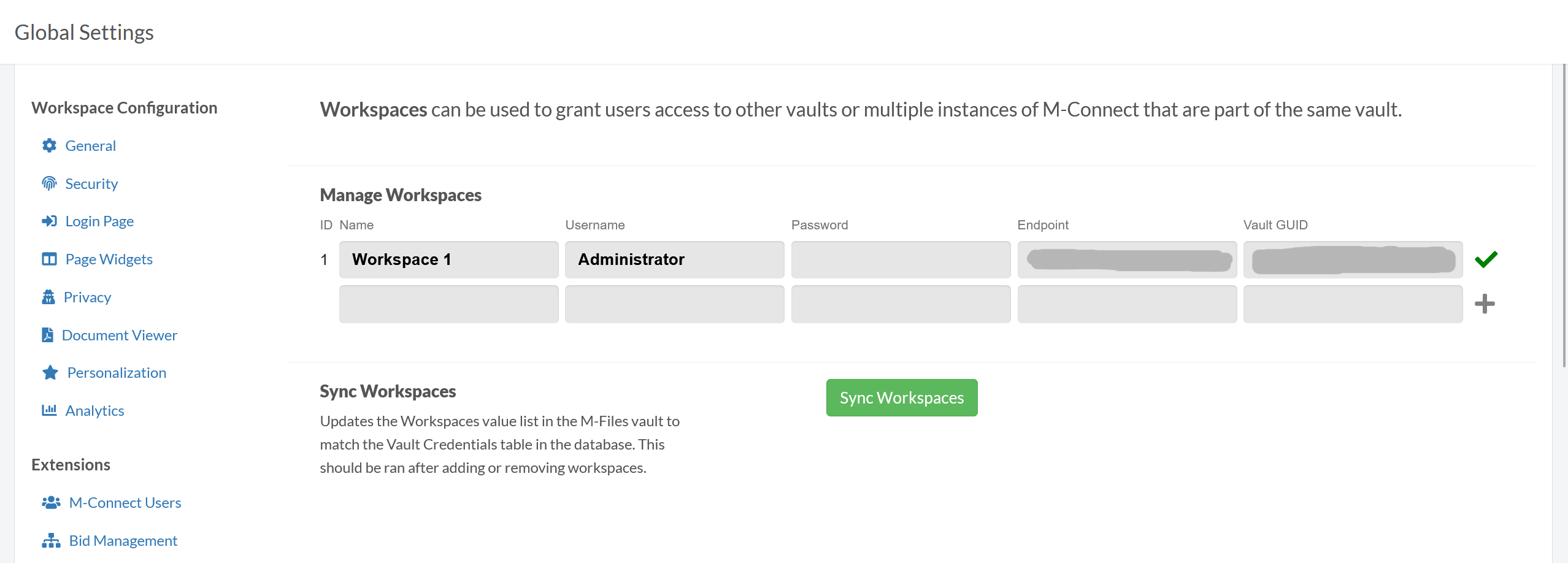Screen dimensions: 1568x563
Task: Click the plus icon to add workspace
Action: pyautogui.click(x=1485, y=304)
